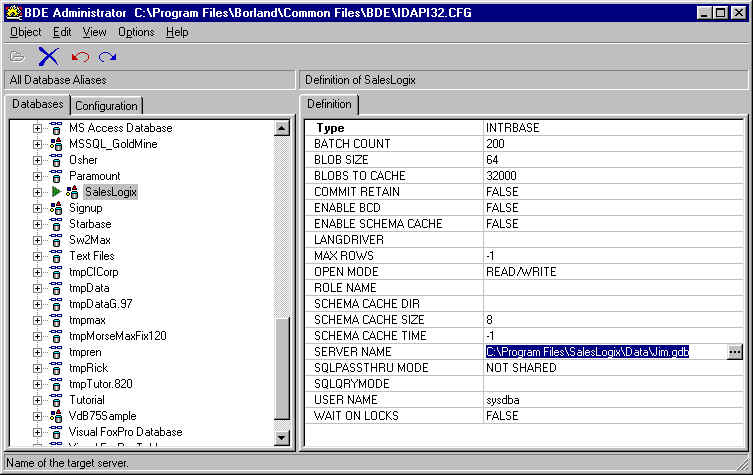
Task: Expand the tmpDataG.97 tree node
Action: pyautogui.click(x=37, y=304)
